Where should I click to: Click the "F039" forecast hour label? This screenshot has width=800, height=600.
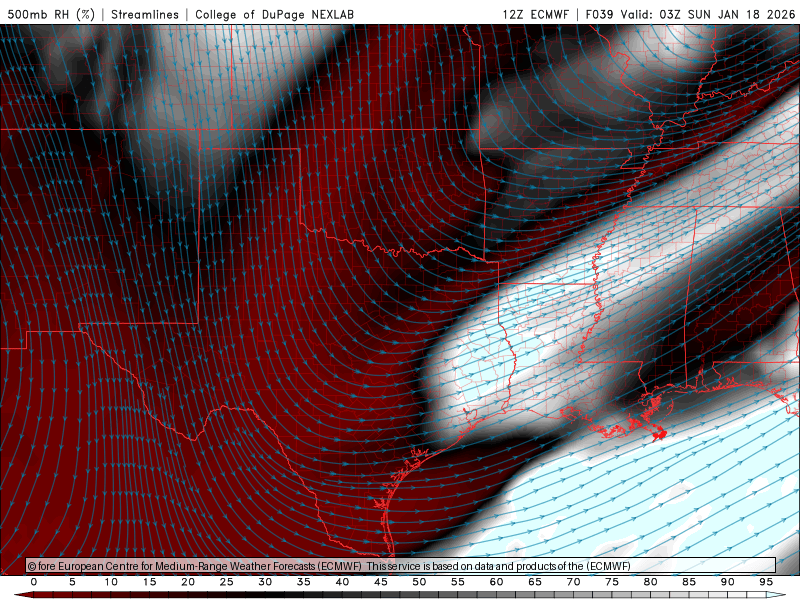click(x=599, y=14)
